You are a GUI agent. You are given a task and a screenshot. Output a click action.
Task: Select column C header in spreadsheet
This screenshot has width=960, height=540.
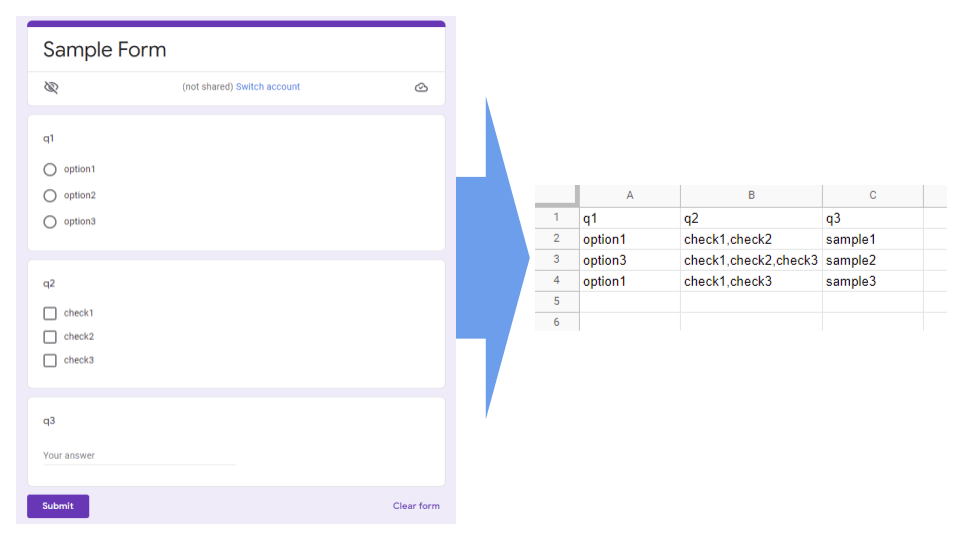pos(872,196)
